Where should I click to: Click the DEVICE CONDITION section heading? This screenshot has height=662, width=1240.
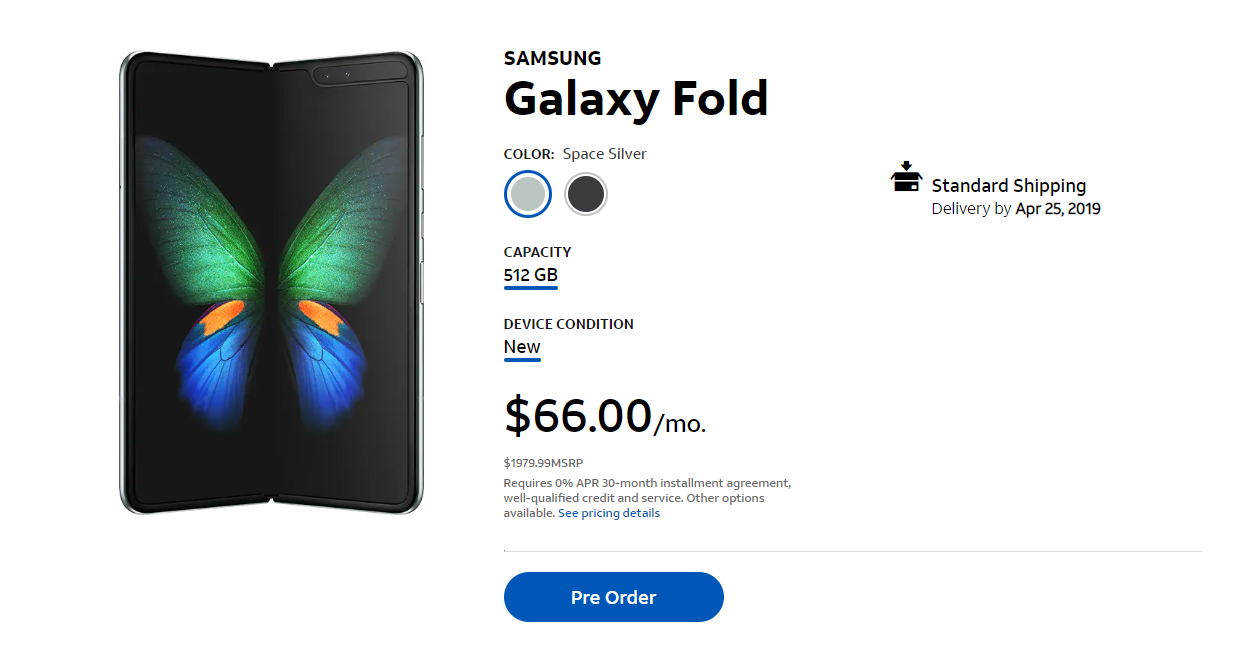click(568, 324)
